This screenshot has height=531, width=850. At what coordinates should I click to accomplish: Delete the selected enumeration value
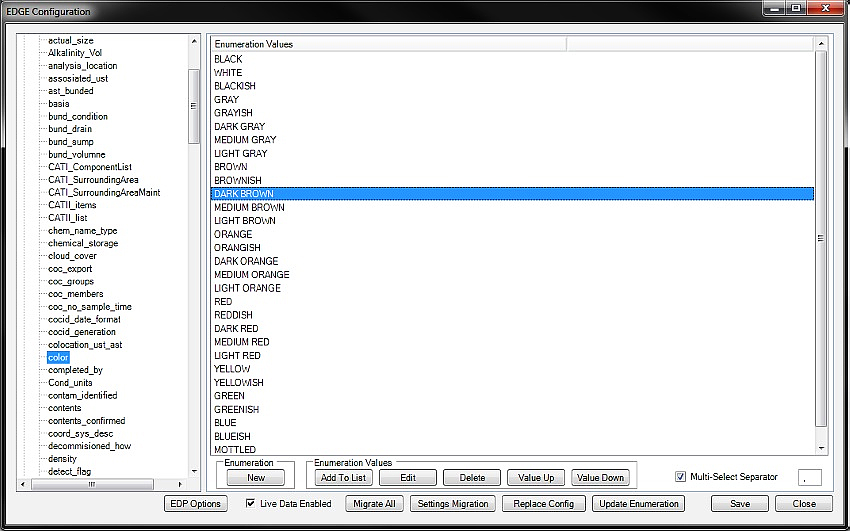click(472, 478)
